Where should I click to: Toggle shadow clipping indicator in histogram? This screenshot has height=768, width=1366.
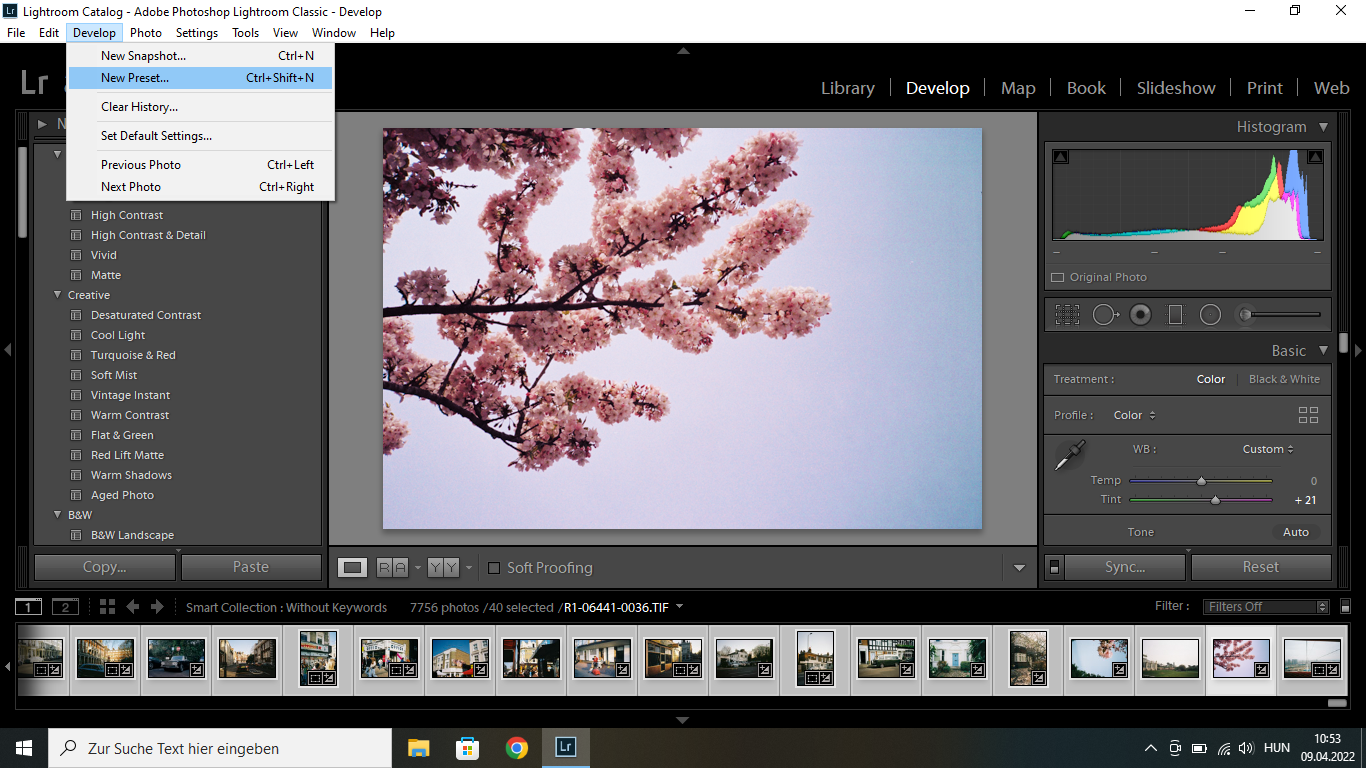1061,156
